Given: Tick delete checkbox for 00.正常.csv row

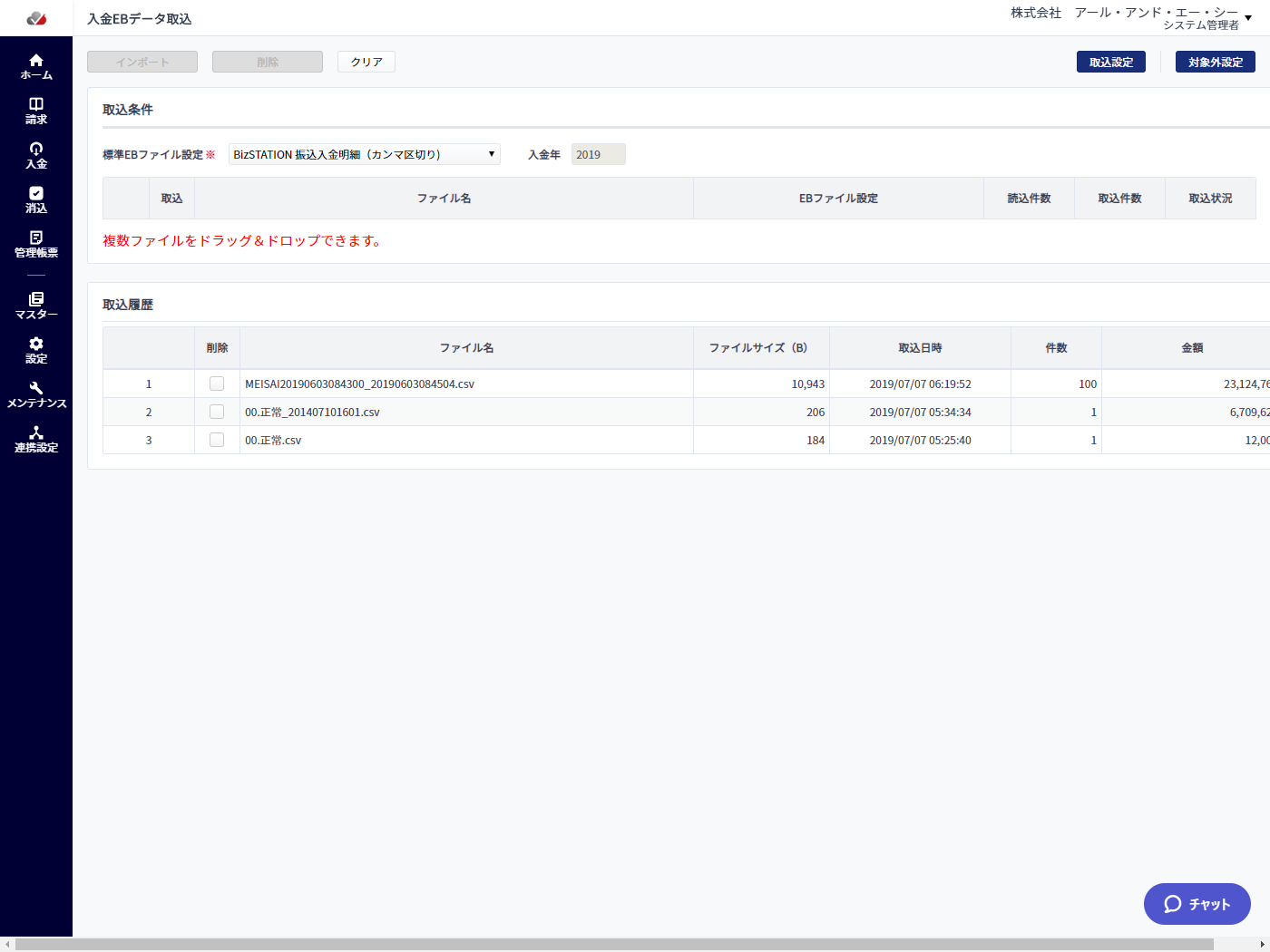Looking at the screenshot, I should [217, 440].
